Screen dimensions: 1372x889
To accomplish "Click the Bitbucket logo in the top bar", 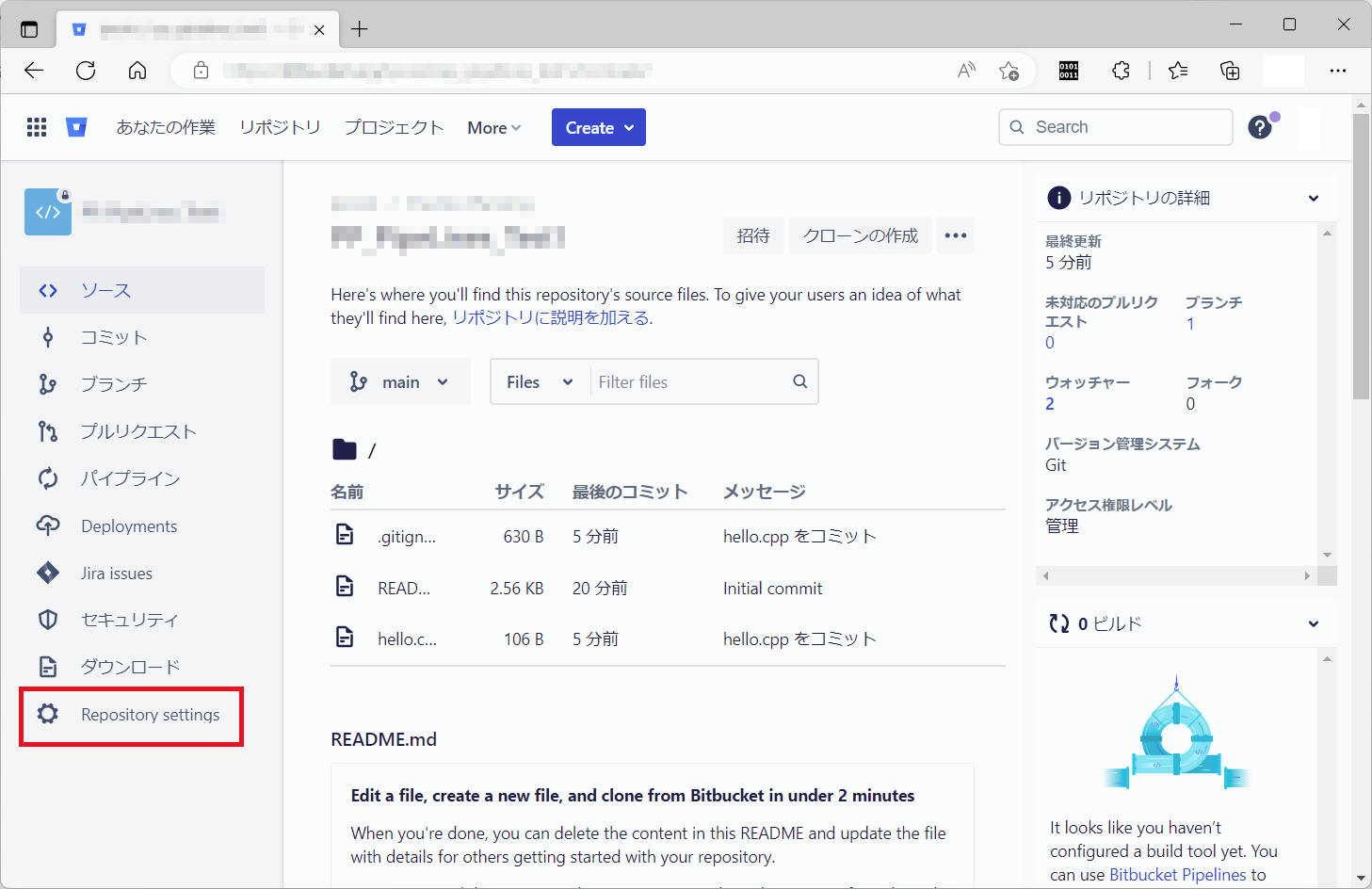I will [x=77, y=126].
